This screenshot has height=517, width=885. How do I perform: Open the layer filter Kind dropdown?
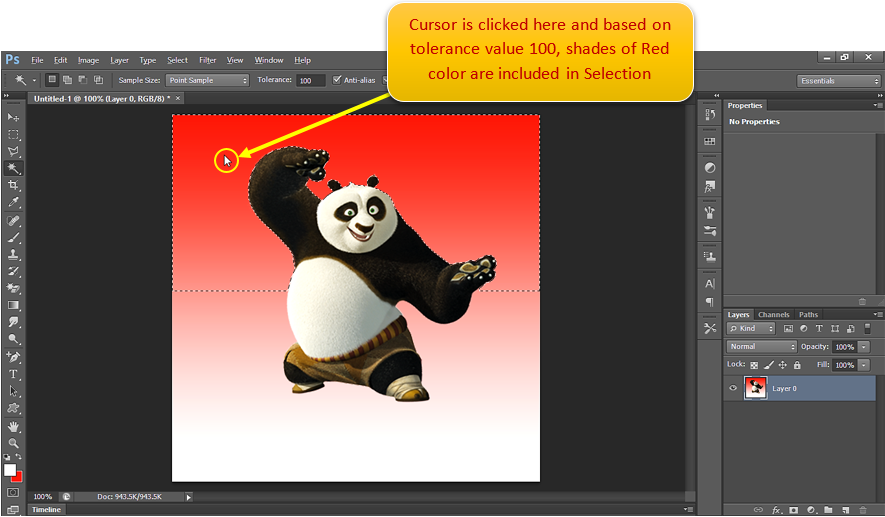coord(751,328)
